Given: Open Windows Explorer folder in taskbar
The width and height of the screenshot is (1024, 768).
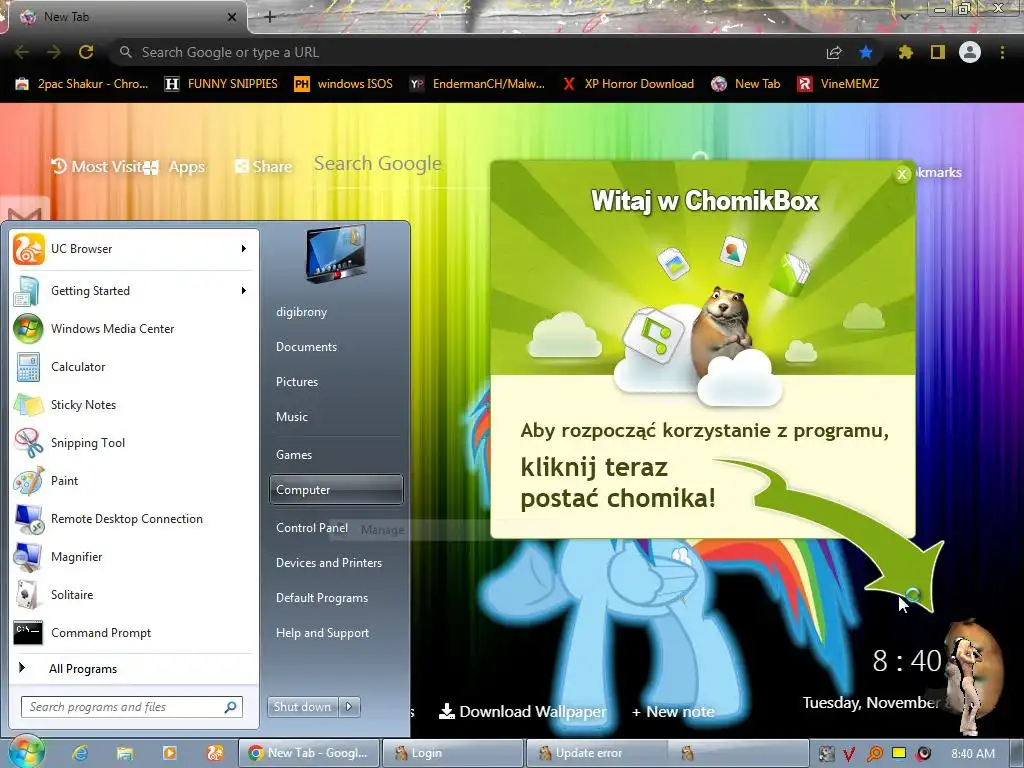Looking at the screenshot, I should pyautogui.click(x=125, y=753).
